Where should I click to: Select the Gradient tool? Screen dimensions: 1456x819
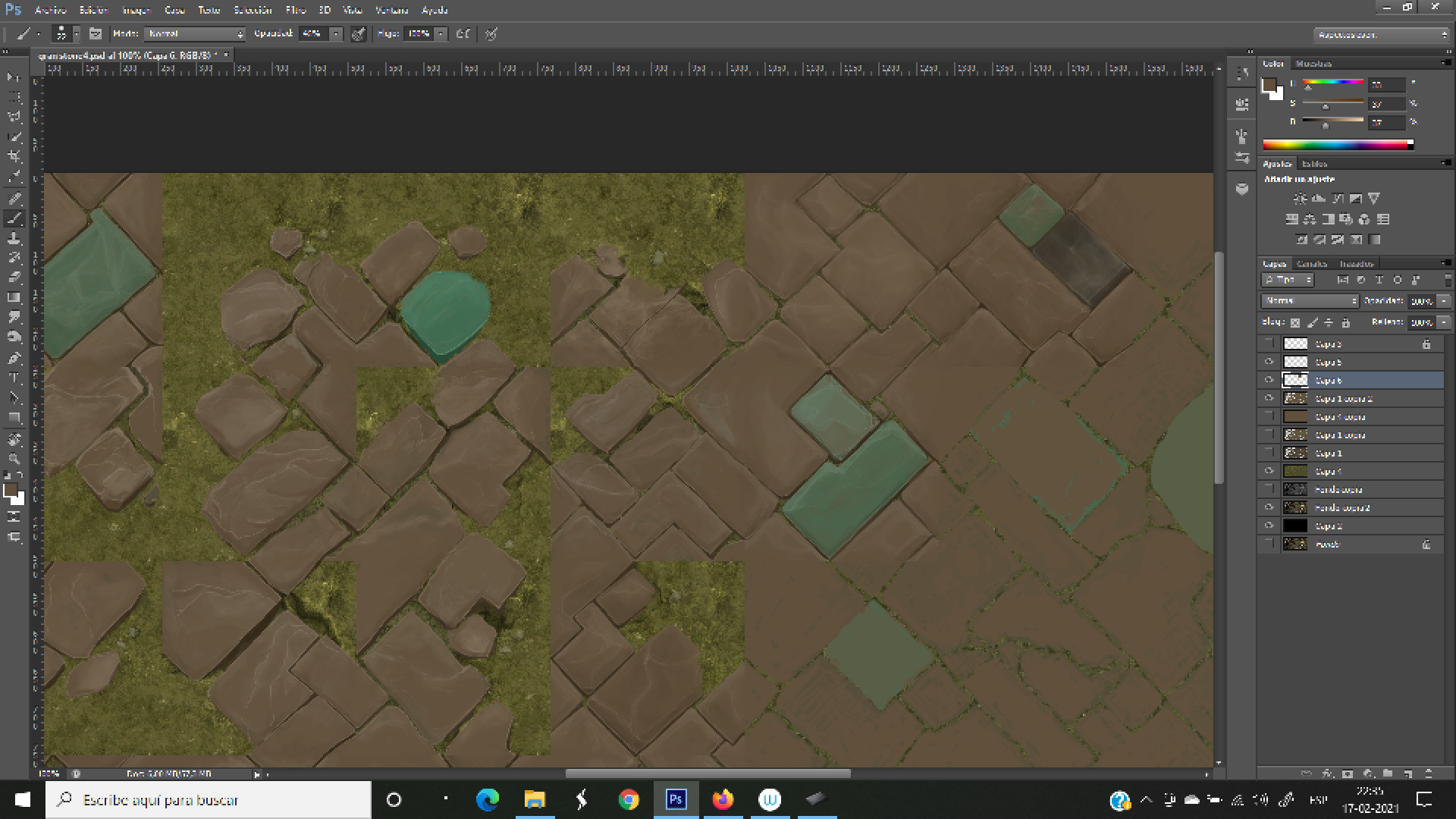14,297
